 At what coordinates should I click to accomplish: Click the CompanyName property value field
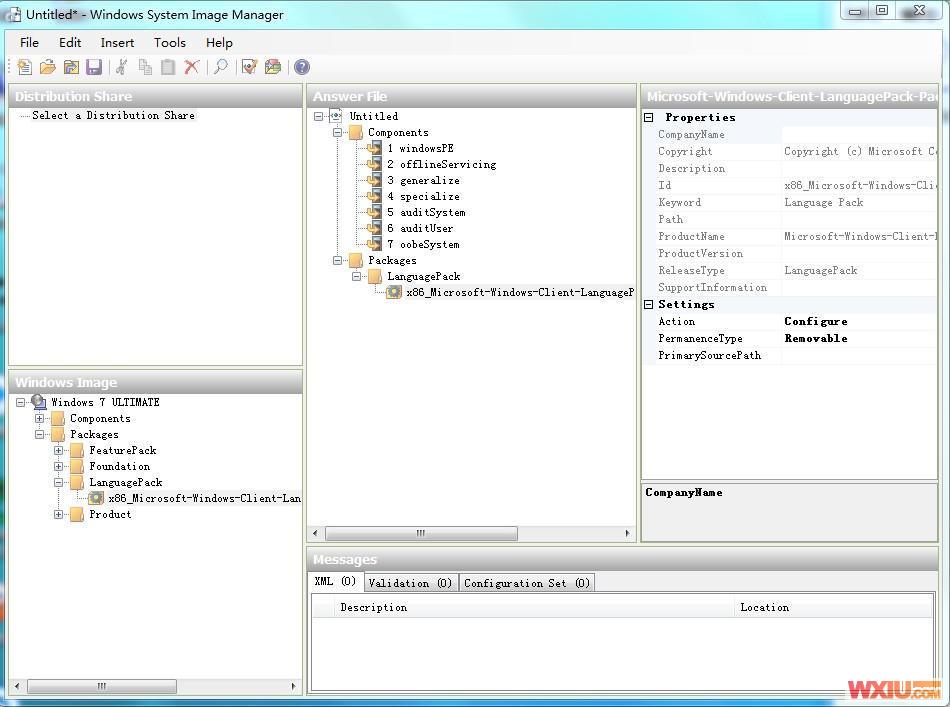pos(860,134)
